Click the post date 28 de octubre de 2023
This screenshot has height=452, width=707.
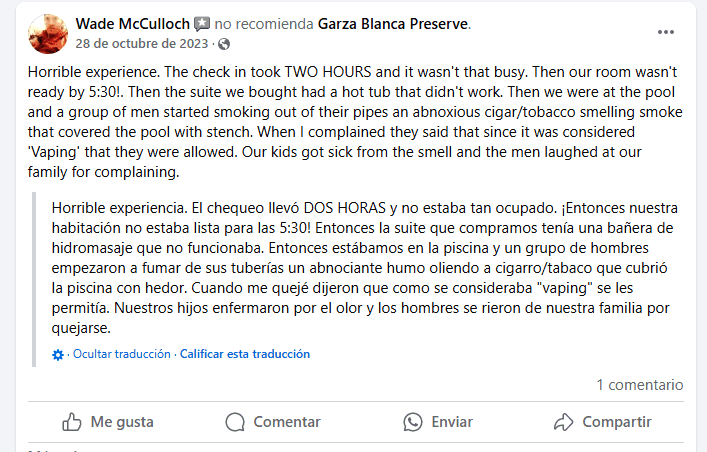pyautogui.click(x=142, y=44)
